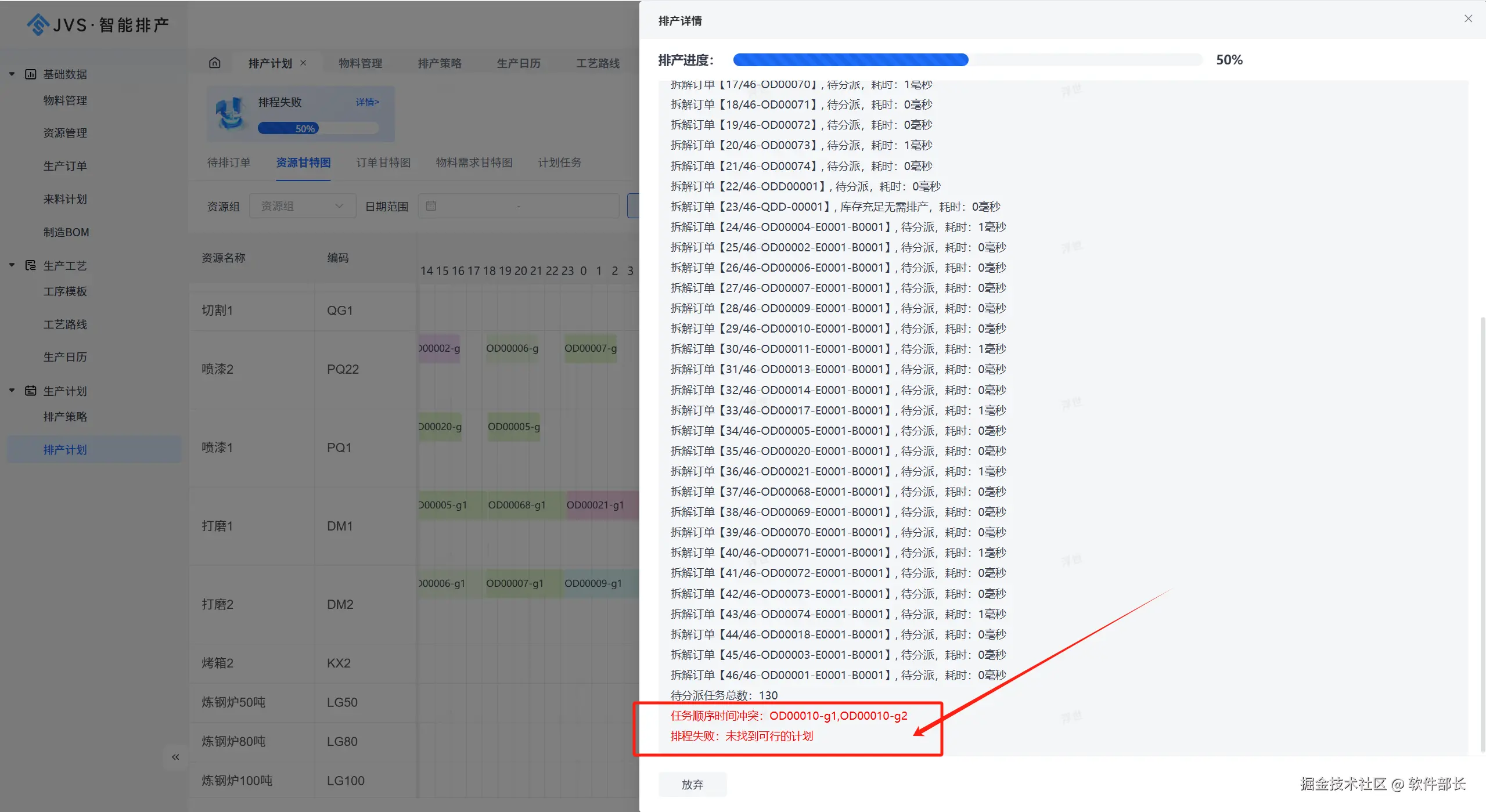This screenshot has width=1486, height=812.
Task: Close the 排产计划 tab with its X icon
Action: click(x=303, y=63)
